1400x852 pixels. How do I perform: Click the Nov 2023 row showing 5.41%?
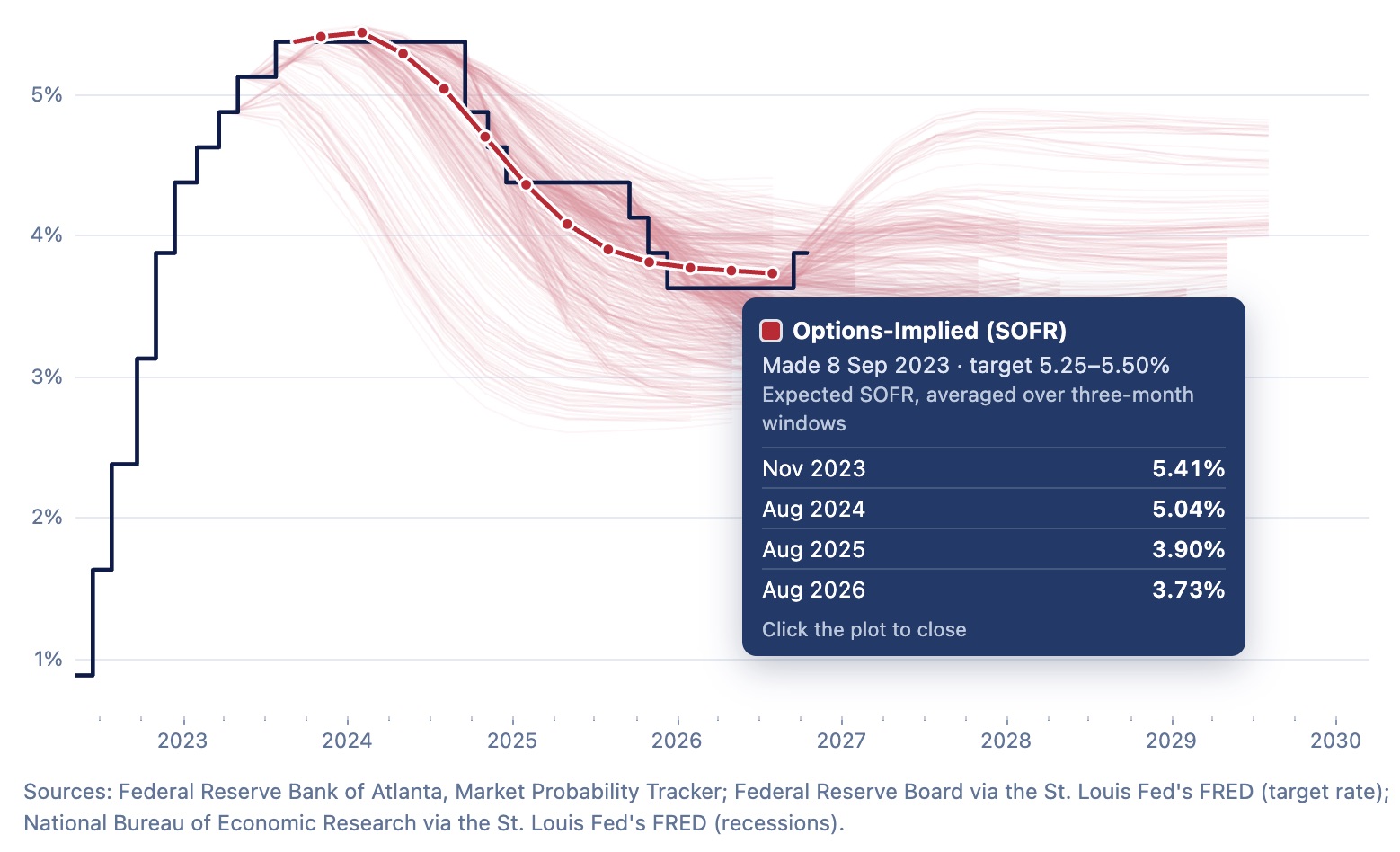pyautogui.click(x=993, y=468)
